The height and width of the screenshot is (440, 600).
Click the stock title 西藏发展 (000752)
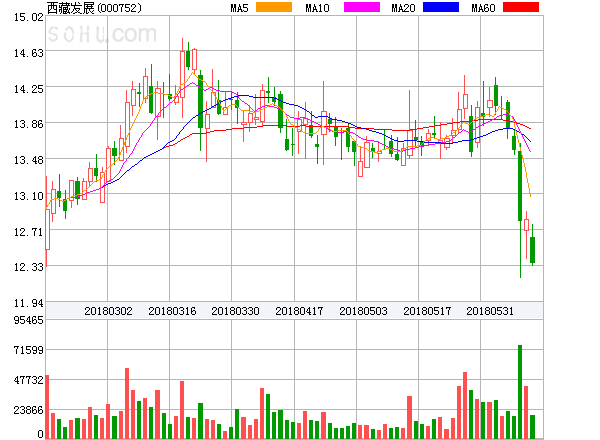94,8
